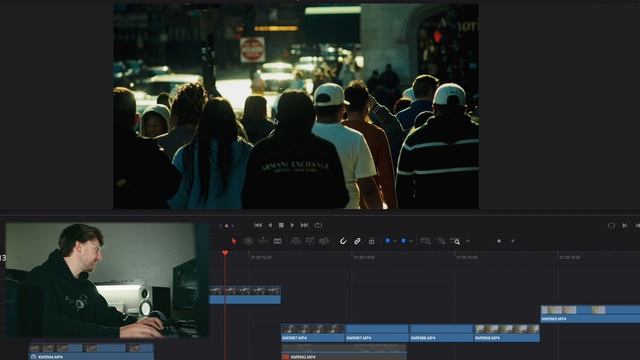Select the KM9968.MP4 clip without thumbnails
Image resolution: width=640 pixels, height=360 pixels.
pyautogui.click(x=442, y=333)
